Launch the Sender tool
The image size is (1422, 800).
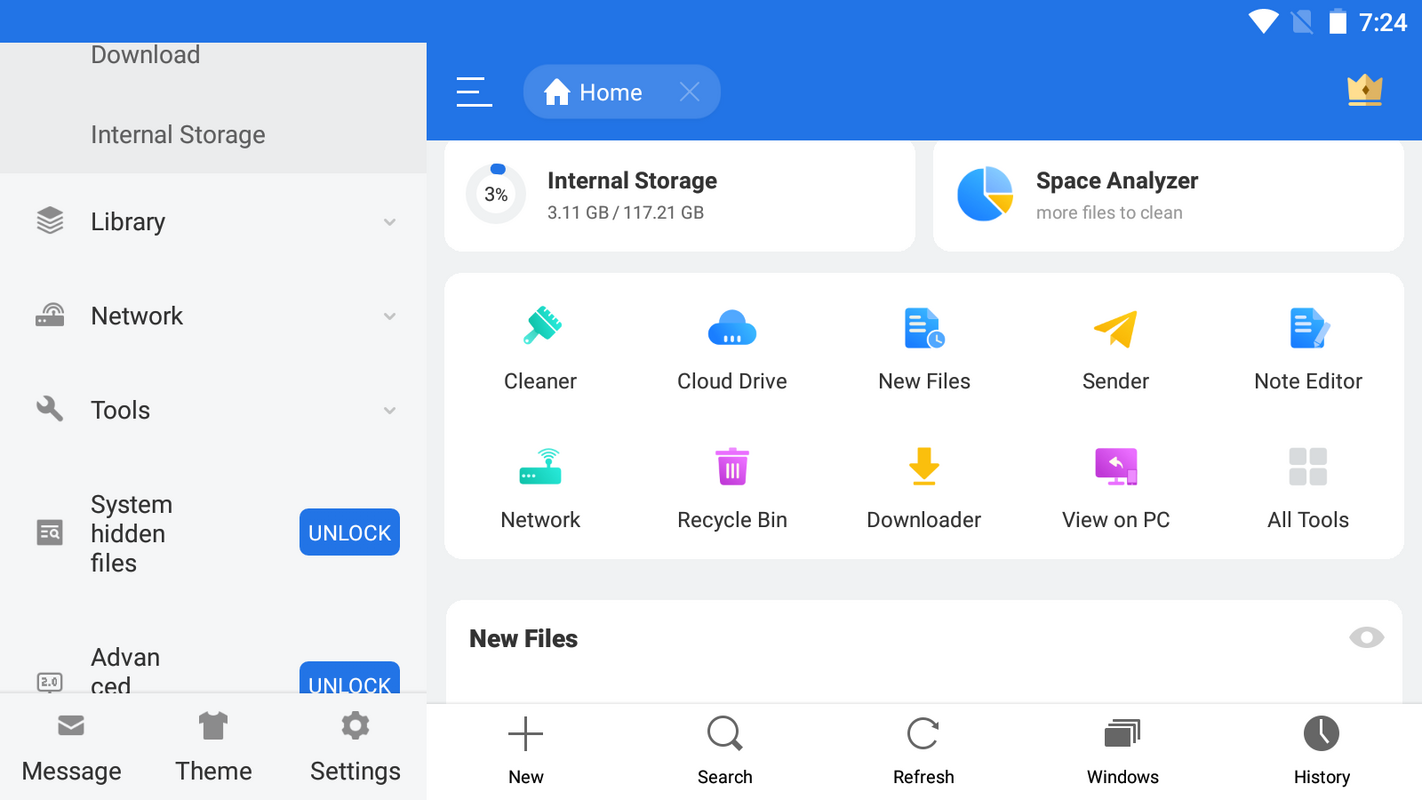1115,349
